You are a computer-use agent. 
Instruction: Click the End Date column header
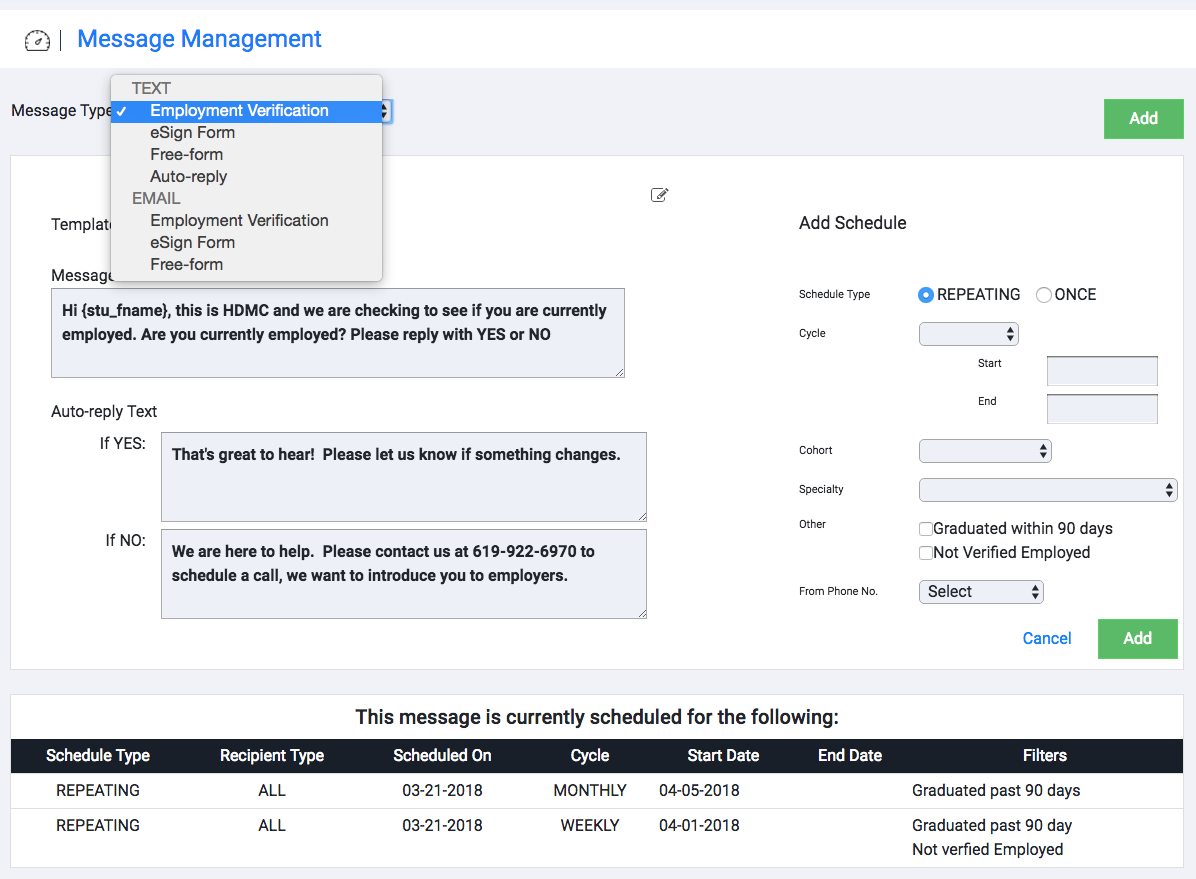coord(850,755)
